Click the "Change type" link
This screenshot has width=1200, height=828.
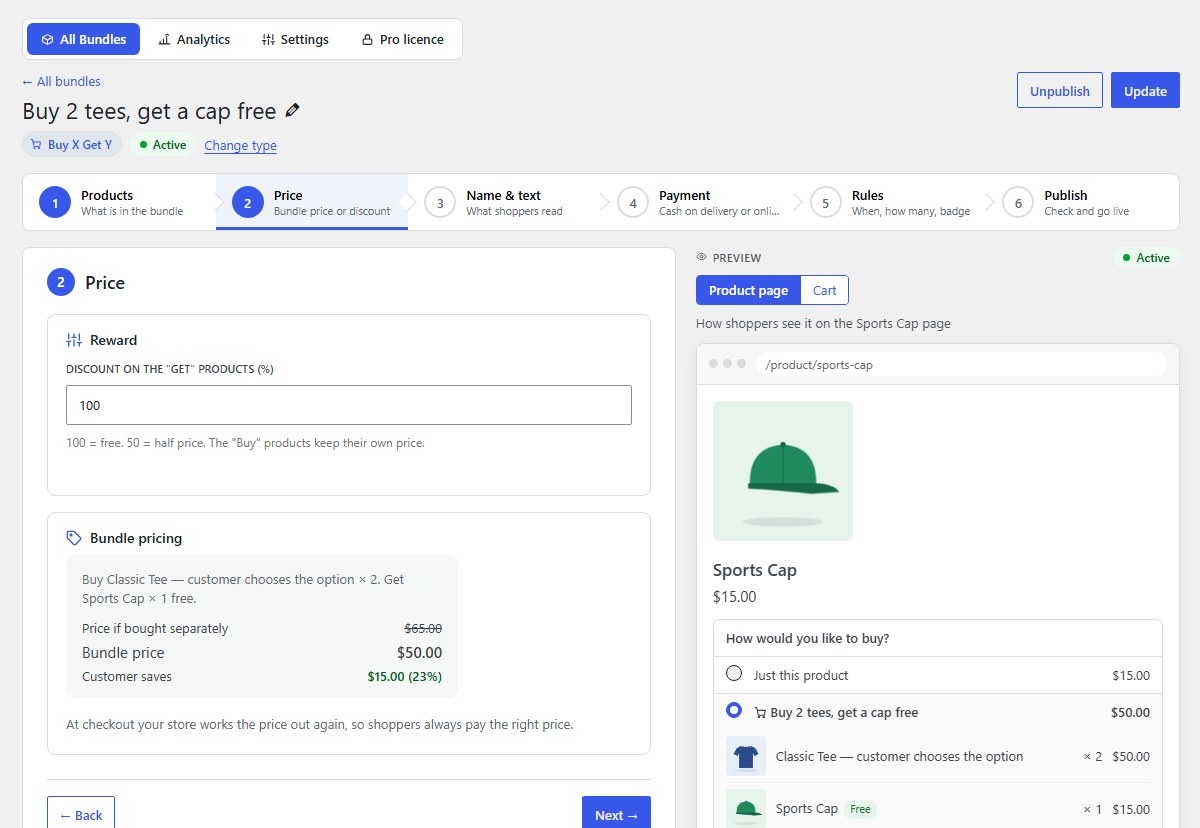[241, 145]
